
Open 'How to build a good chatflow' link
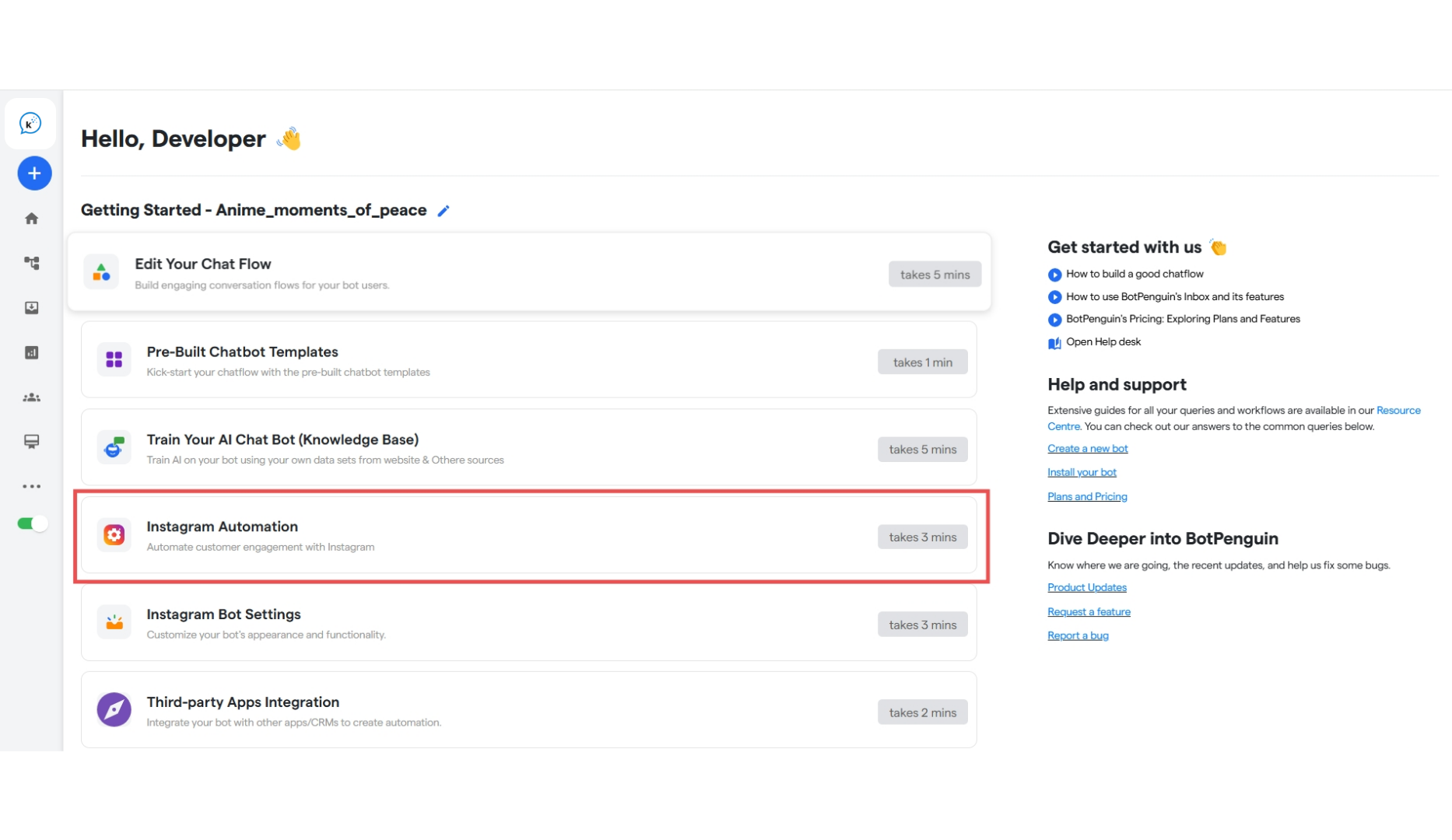tap(1135, 274)
